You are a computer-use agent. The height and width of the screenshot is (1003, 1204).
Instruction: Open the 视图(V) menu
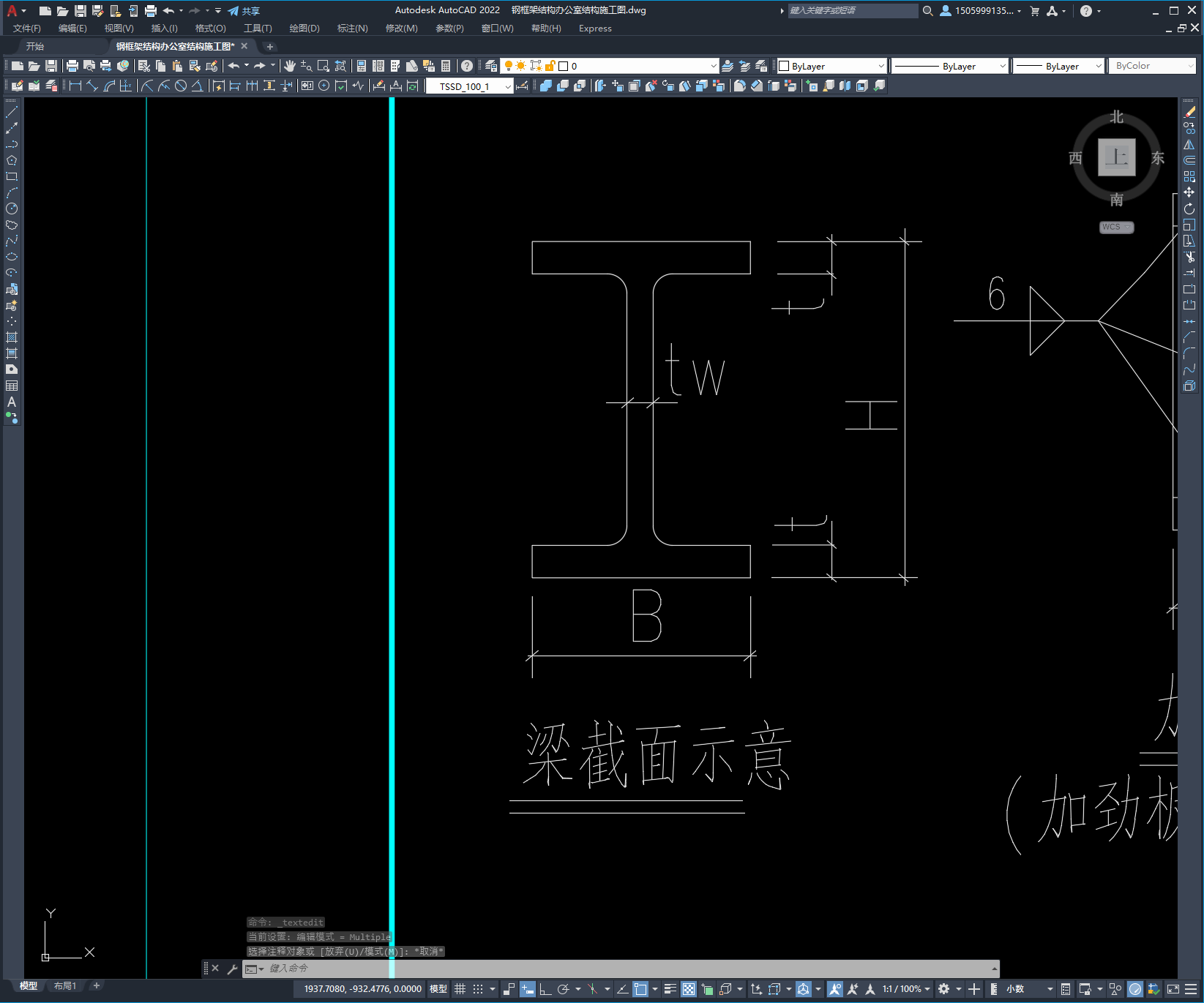click(119, 29)
